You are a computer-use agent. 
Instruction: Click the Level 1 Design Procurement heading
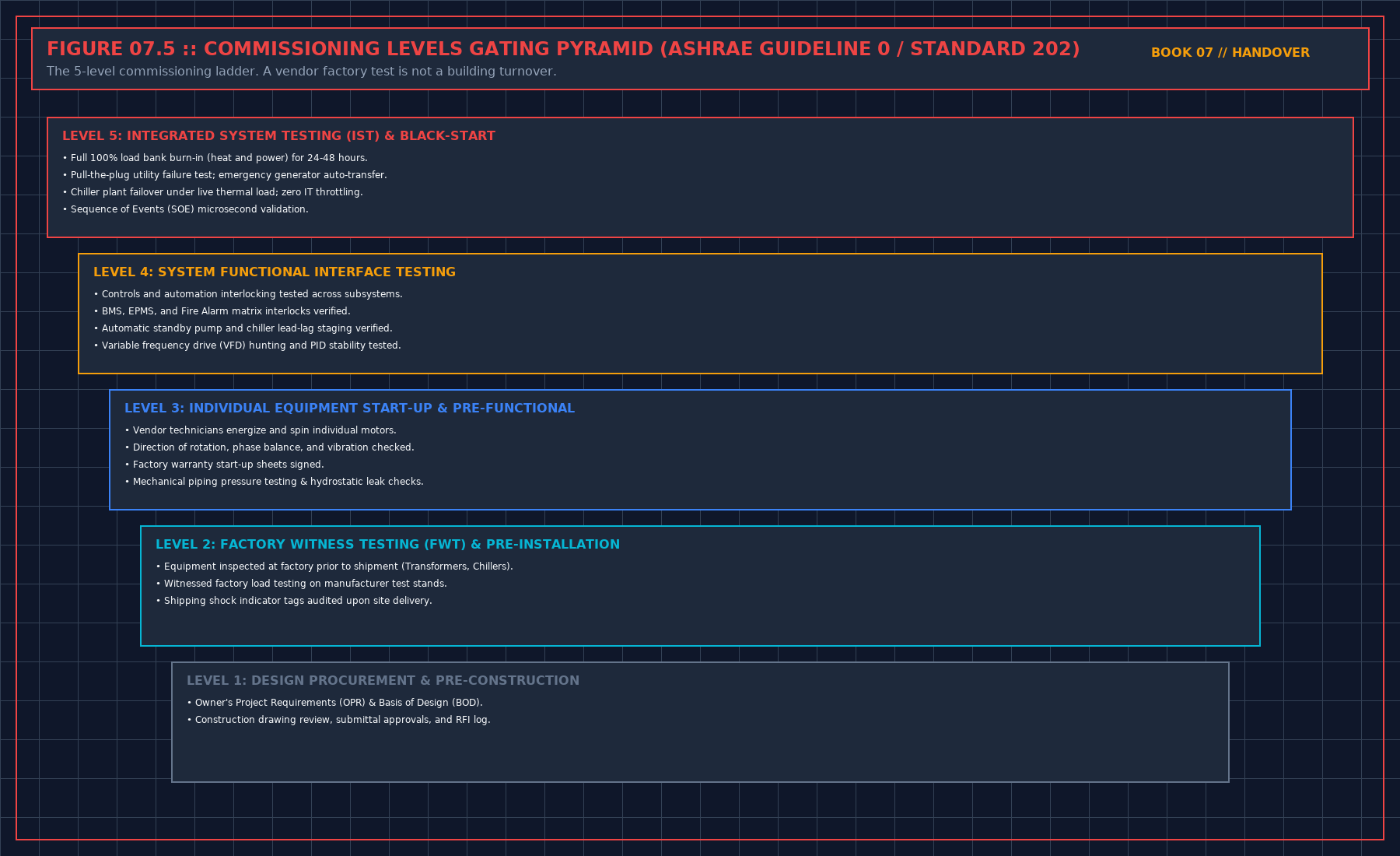383,681
